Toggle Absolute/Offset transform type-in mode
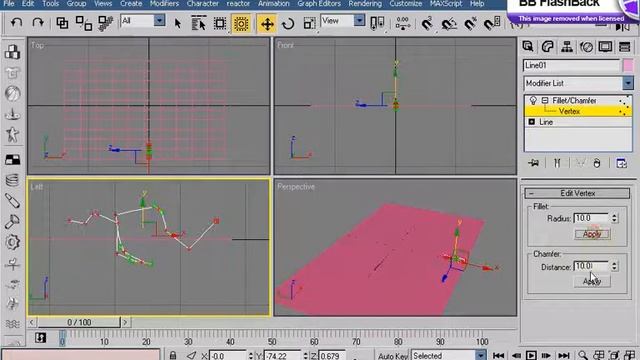 click(191, 355)
